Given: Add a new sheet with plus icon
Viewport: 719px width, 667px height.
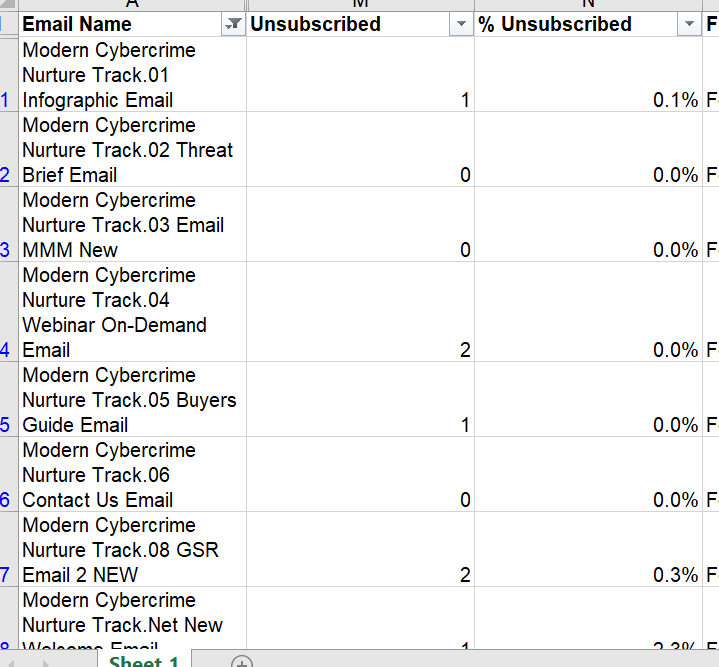Looking at the screenshot, I should (x=242, y=662).
